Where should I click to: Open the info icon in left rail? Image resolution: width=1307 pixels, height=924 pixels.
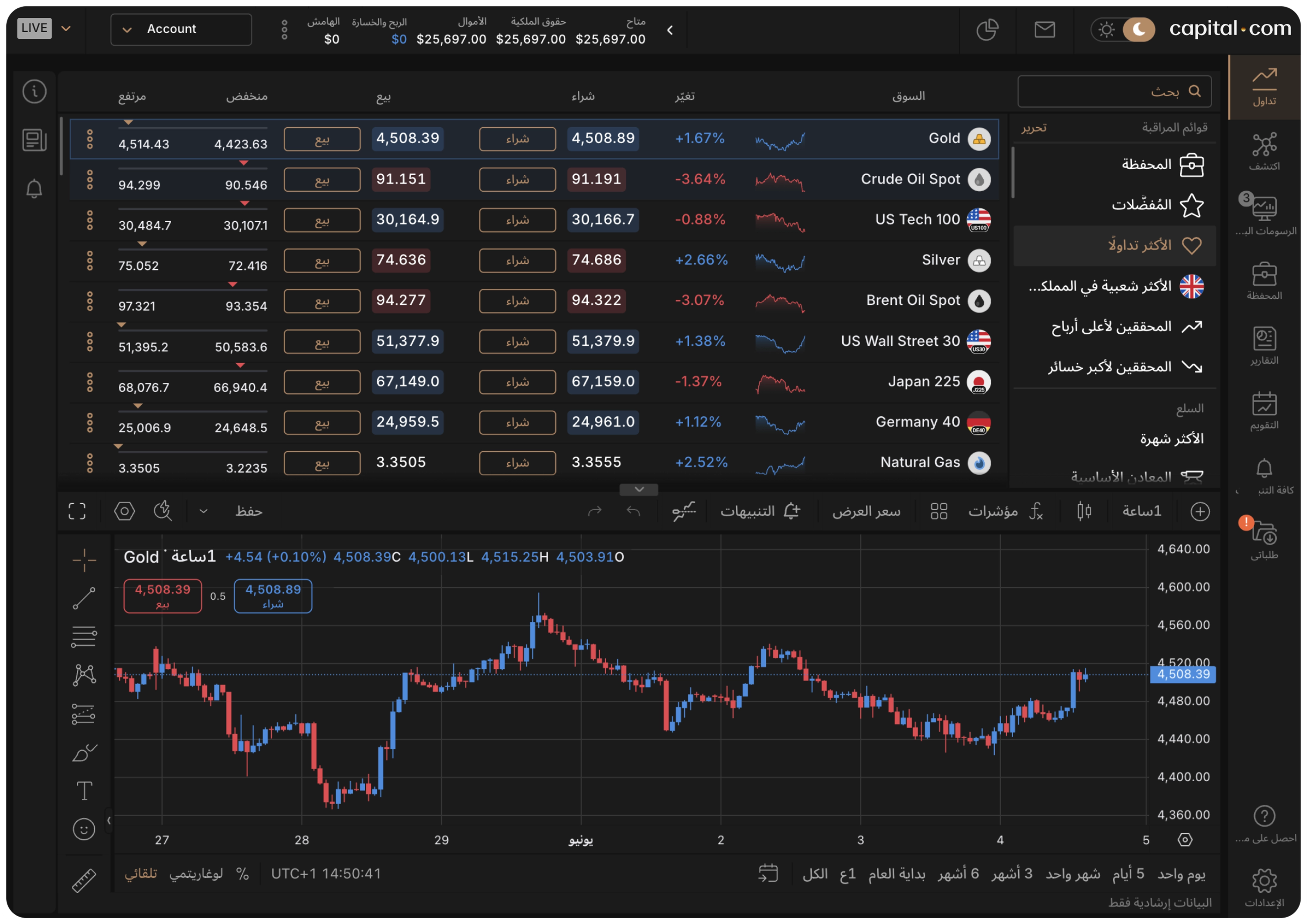click(34, 91)
